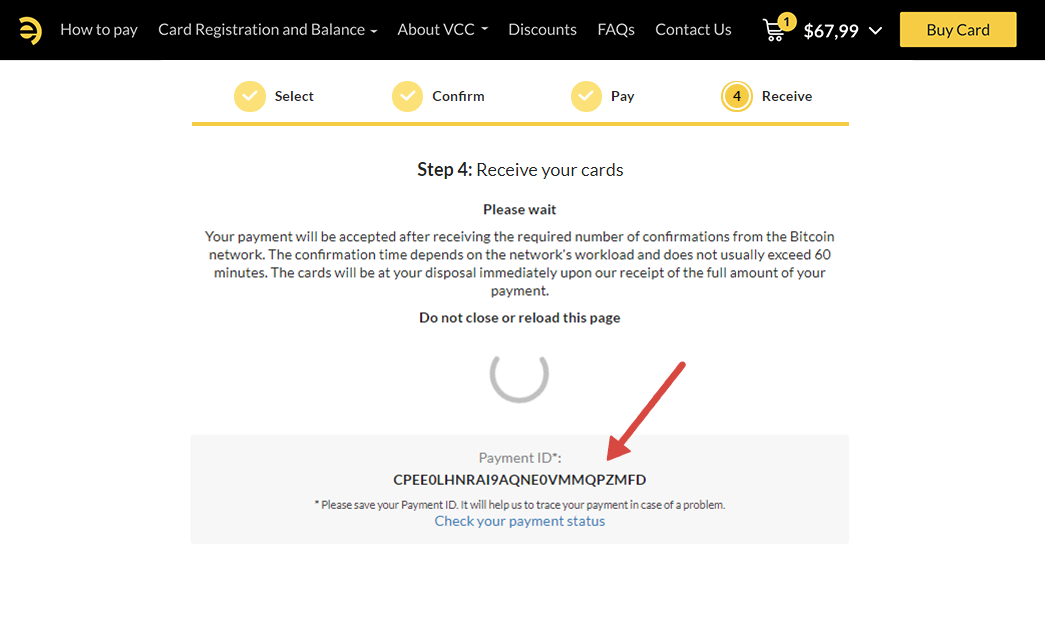Open the Contact Us page

tap(693, 30)
